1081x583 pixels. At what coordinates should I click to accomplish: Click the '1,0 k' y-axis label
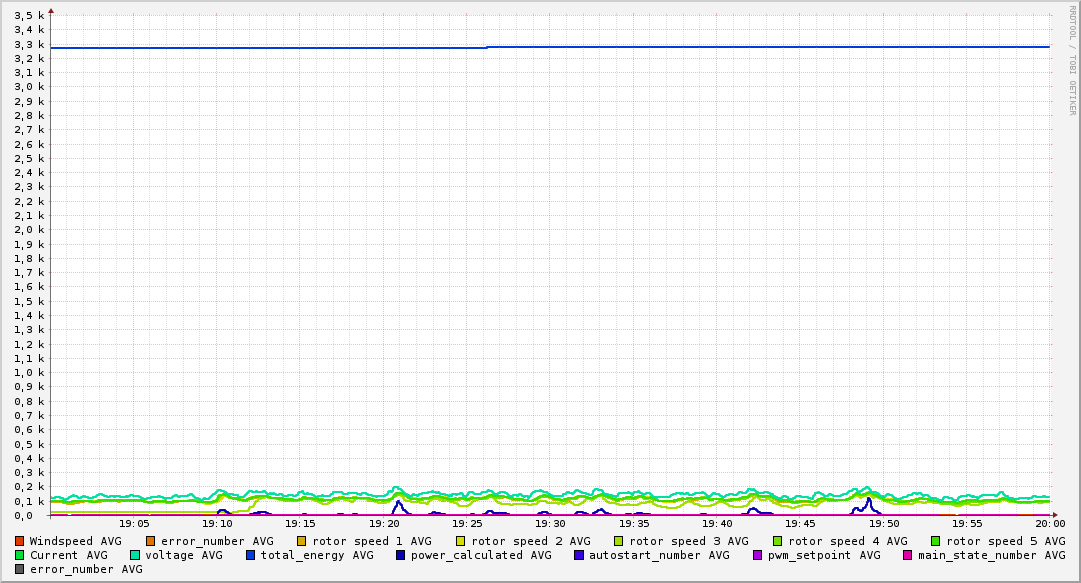point(29,373)
